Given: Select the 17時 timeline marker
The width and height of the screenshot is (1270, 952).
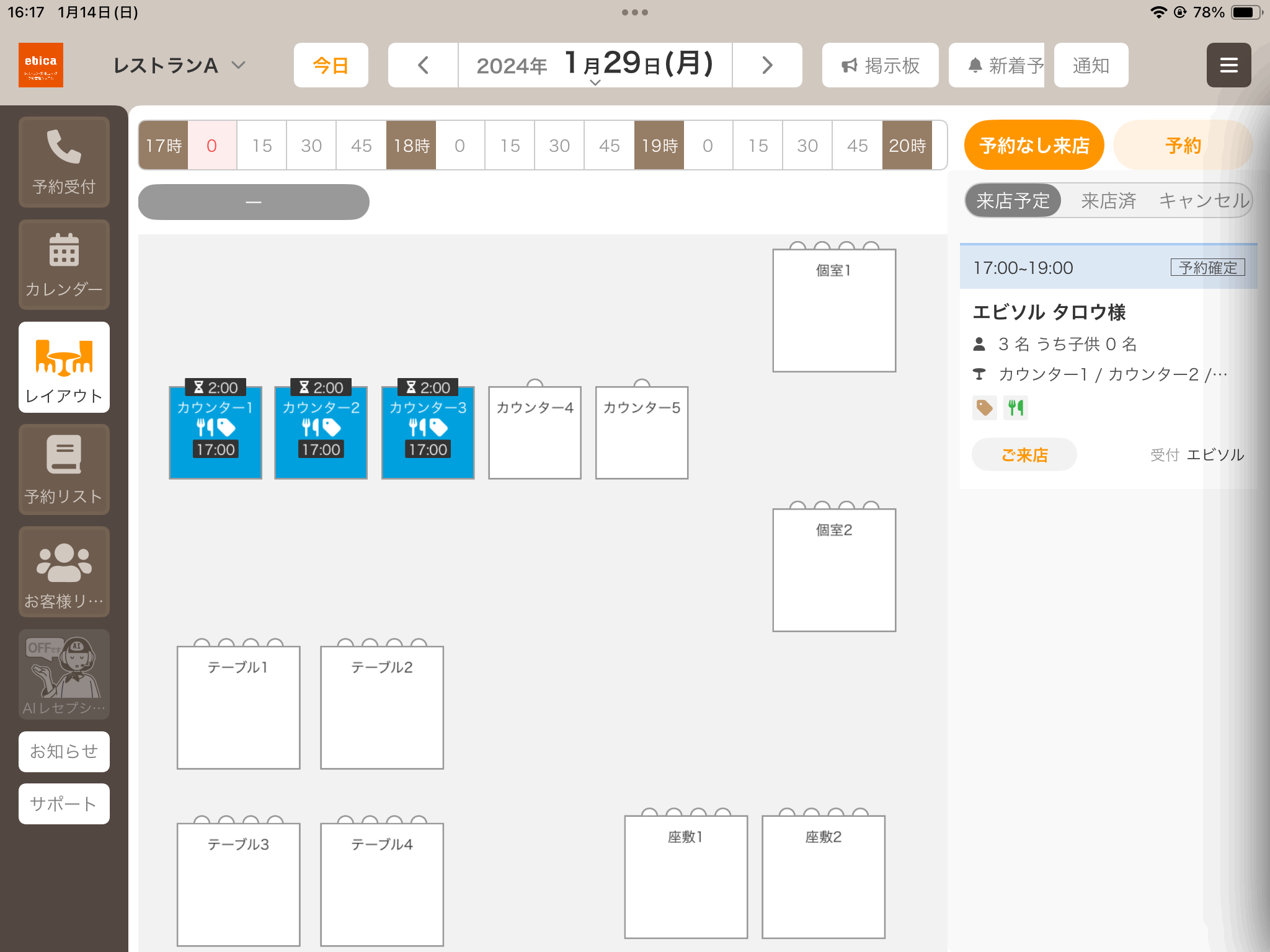Looking at the screenshot, I should click(x=163, y=145).
